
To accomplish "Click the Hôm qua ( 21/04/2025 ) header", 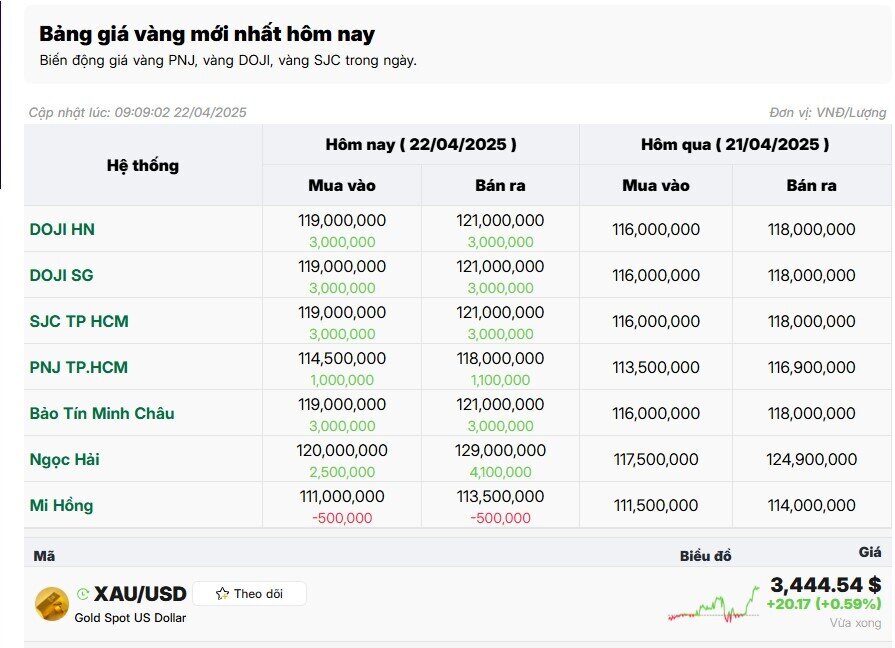I will click(x=735, y=144).
